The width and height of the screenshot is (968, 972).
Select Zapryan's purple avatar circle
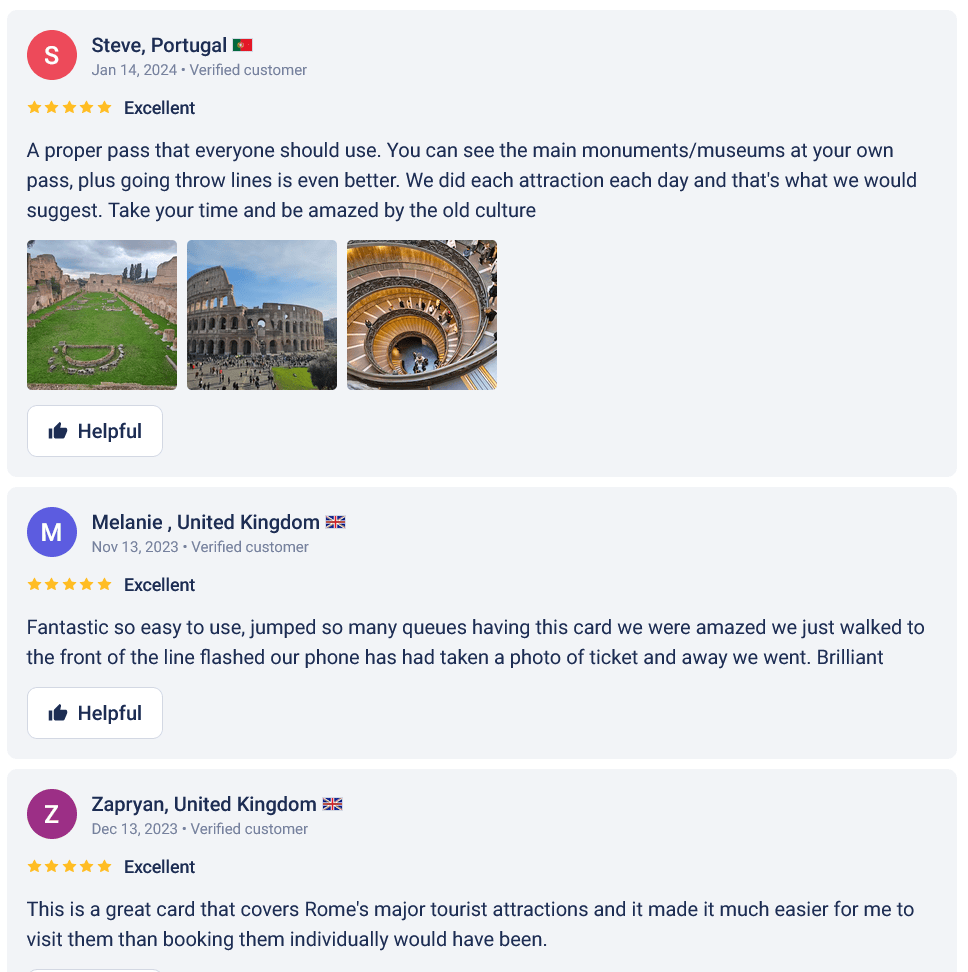[x=52, y=814]
